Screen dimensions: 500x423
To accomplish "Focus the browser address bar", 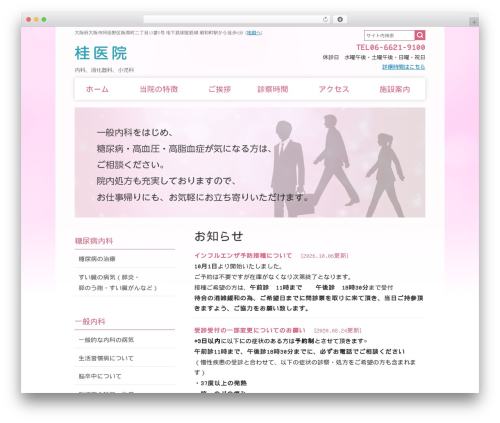I will [x=236, y=19].
